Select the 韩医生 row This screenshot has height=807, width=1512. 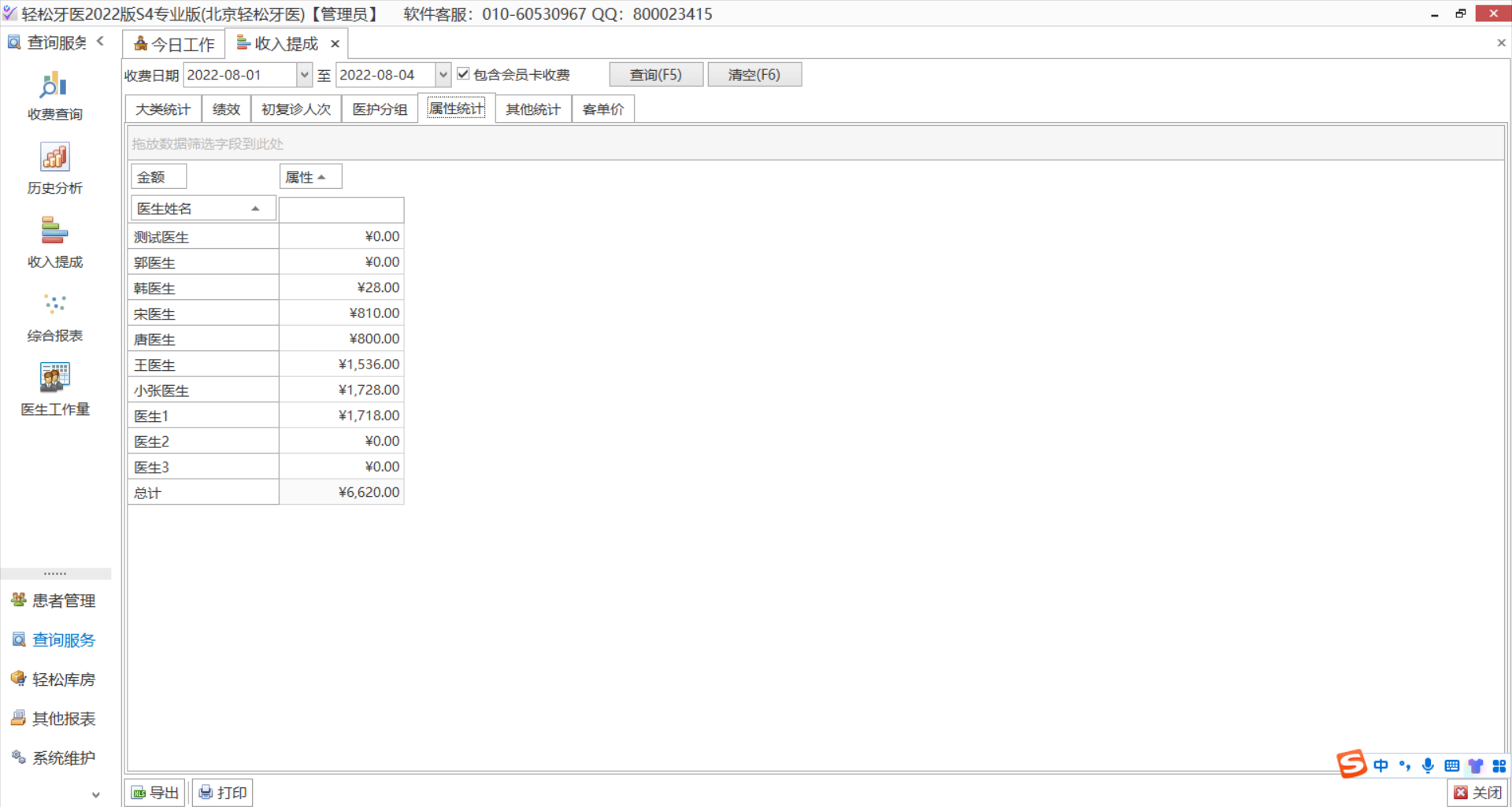click(203, 287)
